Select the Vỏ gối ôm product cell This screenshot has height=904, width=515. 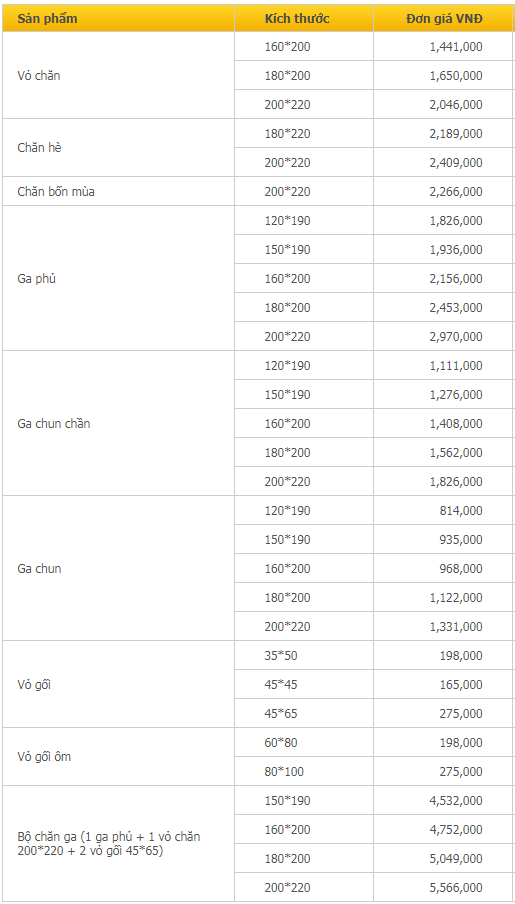[x=119, y=757]
